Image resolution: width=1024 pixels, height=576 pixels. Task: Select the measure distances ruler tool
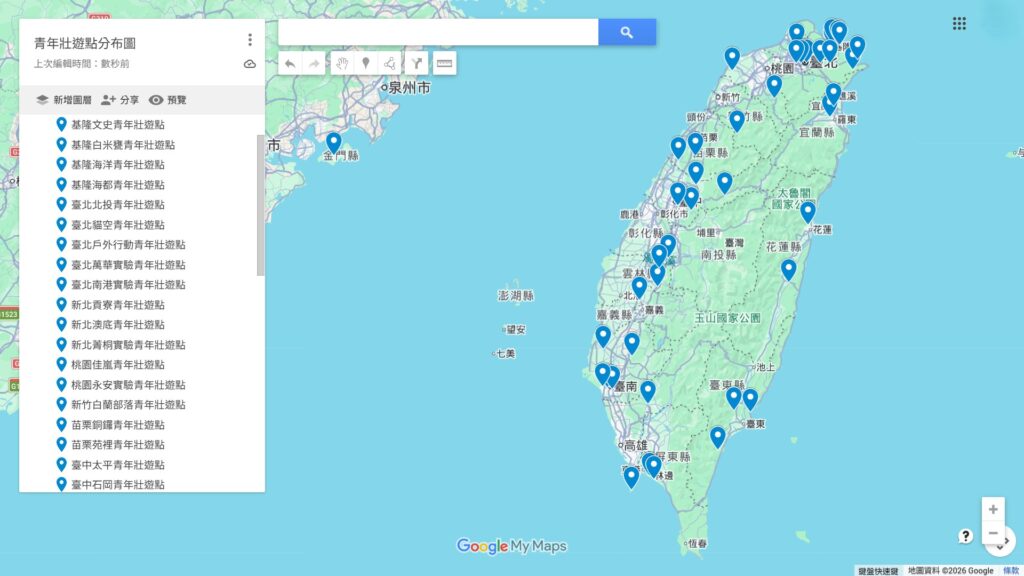click(x=444, y=63)
